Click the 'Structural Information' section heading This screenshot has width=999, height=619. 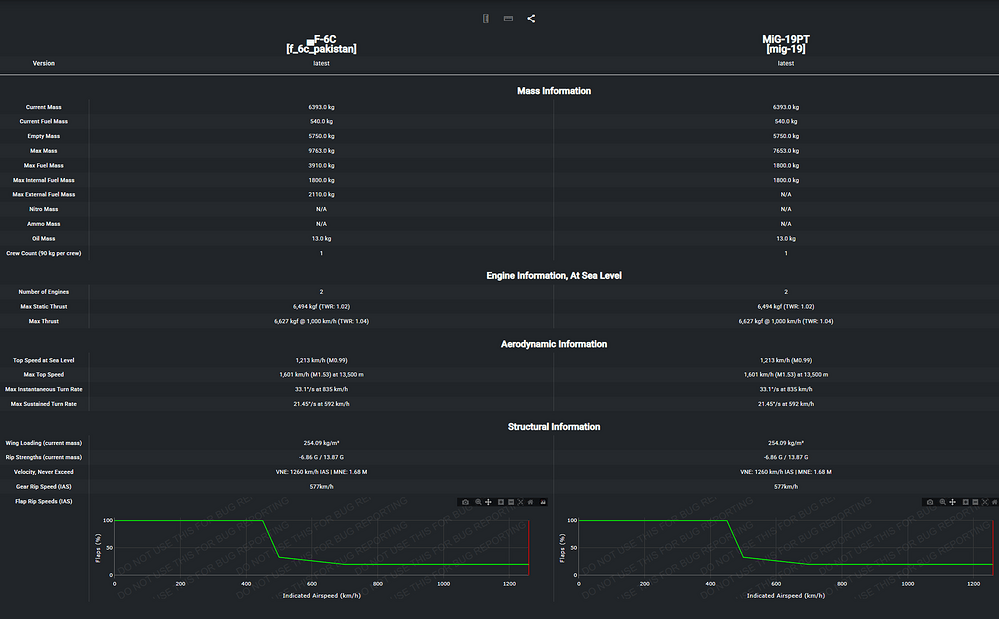click(554, 427)
